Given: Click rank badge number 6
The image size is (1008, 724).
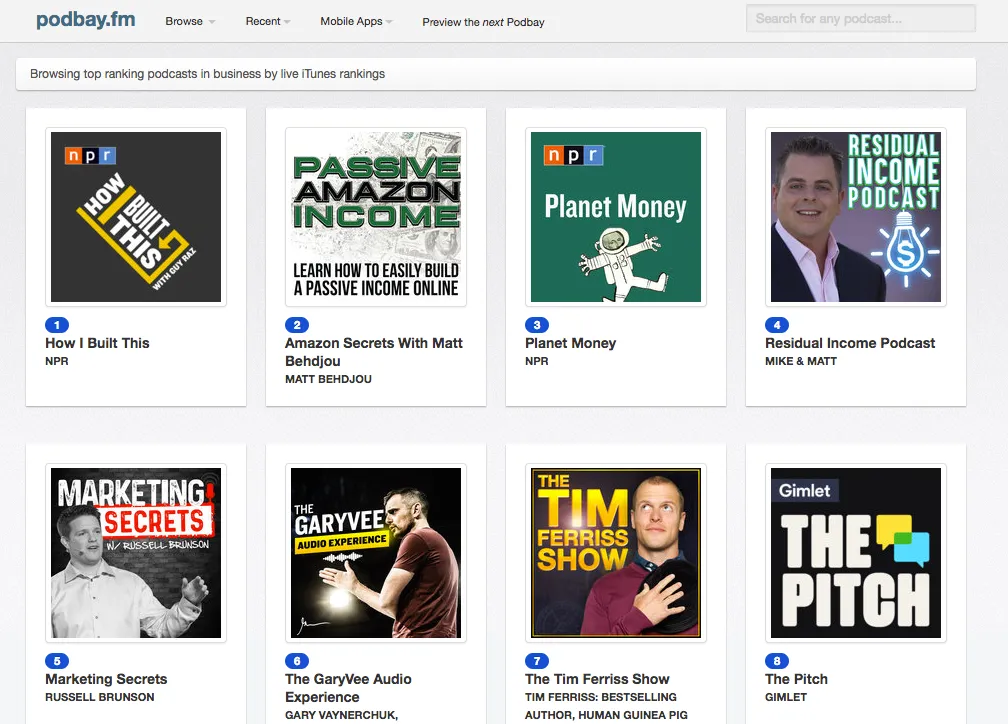Looking at the screenshot, I should 297,660.
